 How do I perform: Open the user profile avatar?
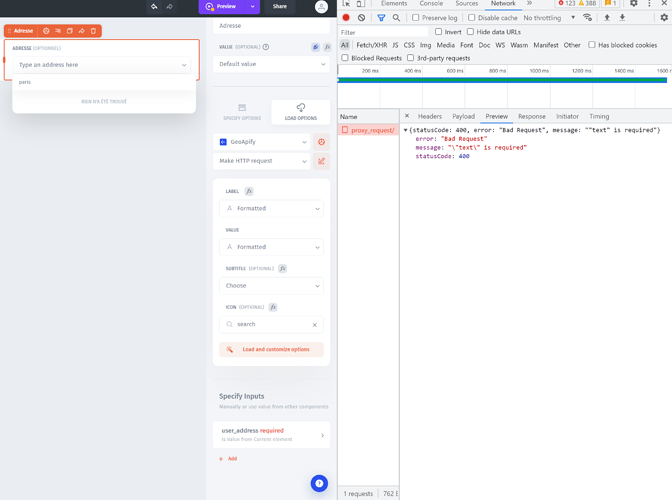321,6
